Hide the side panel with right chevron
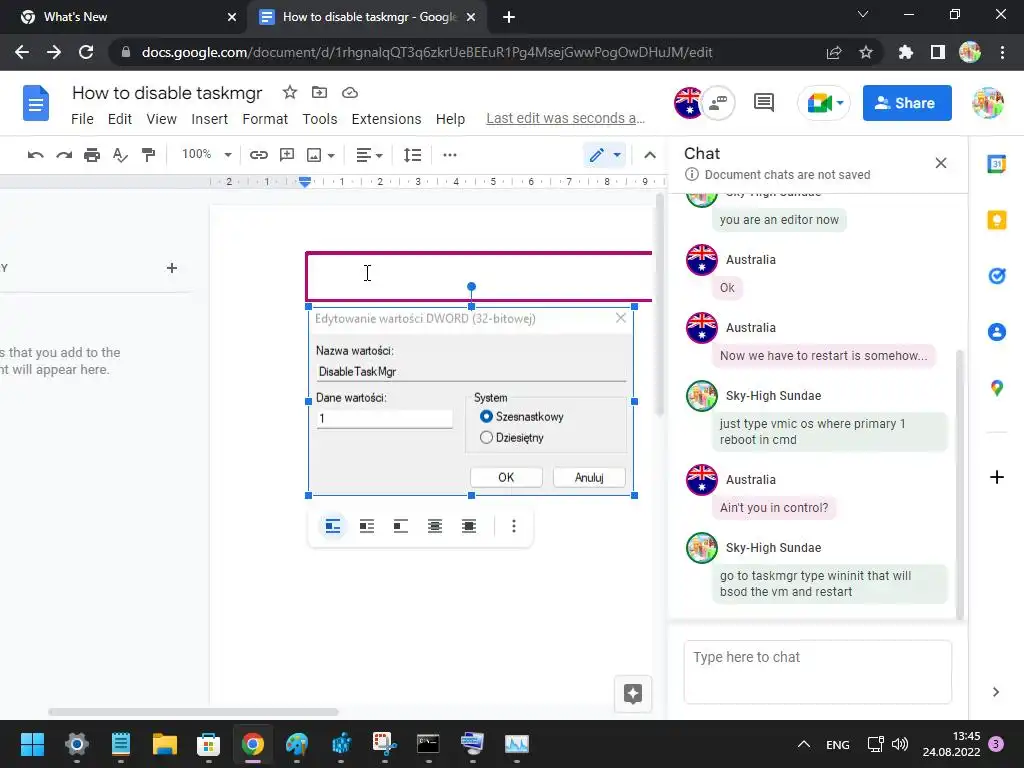This screenshot has height=768, width=1024. click(x=996, y=692)
